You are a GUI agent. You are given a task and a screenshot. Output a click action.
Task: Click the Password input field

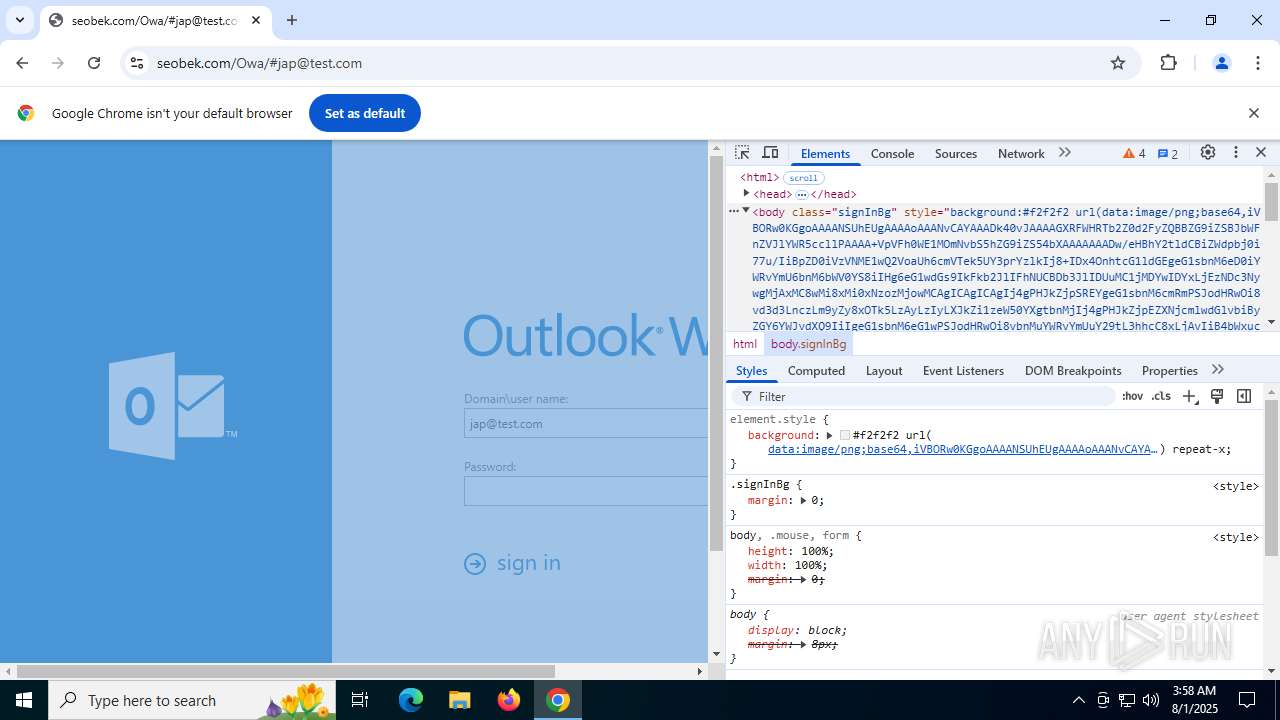[586, 491]
